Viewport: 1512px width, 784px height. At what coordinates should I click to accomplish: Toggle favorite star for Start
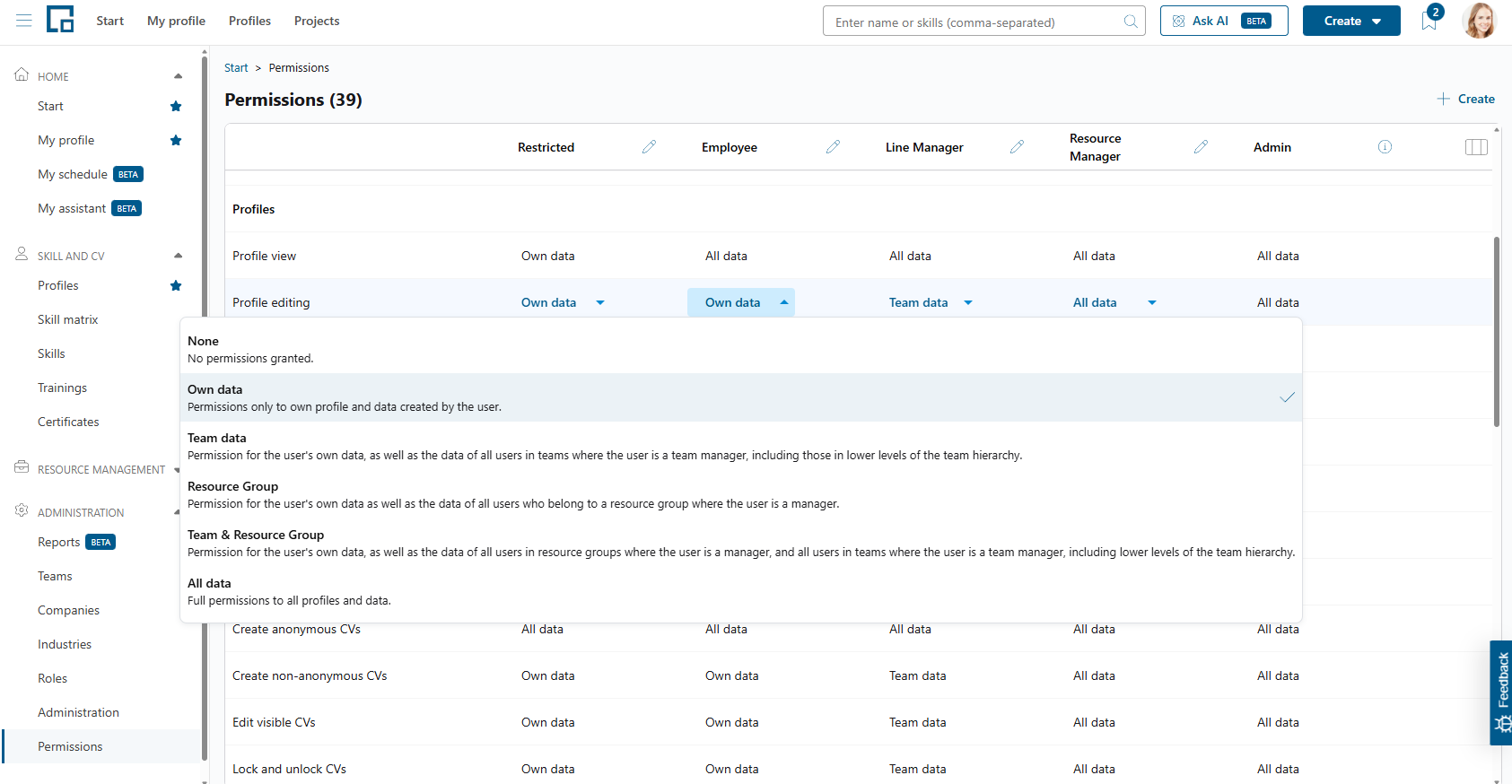pyautogui.click(x=176, y=107)
